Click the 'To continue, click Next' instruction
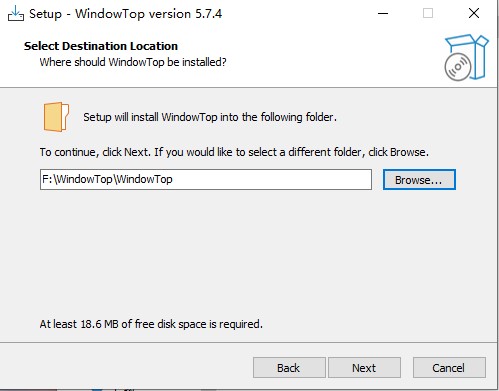Viewport: 499px width, 391px height. (x=234, y=152)
